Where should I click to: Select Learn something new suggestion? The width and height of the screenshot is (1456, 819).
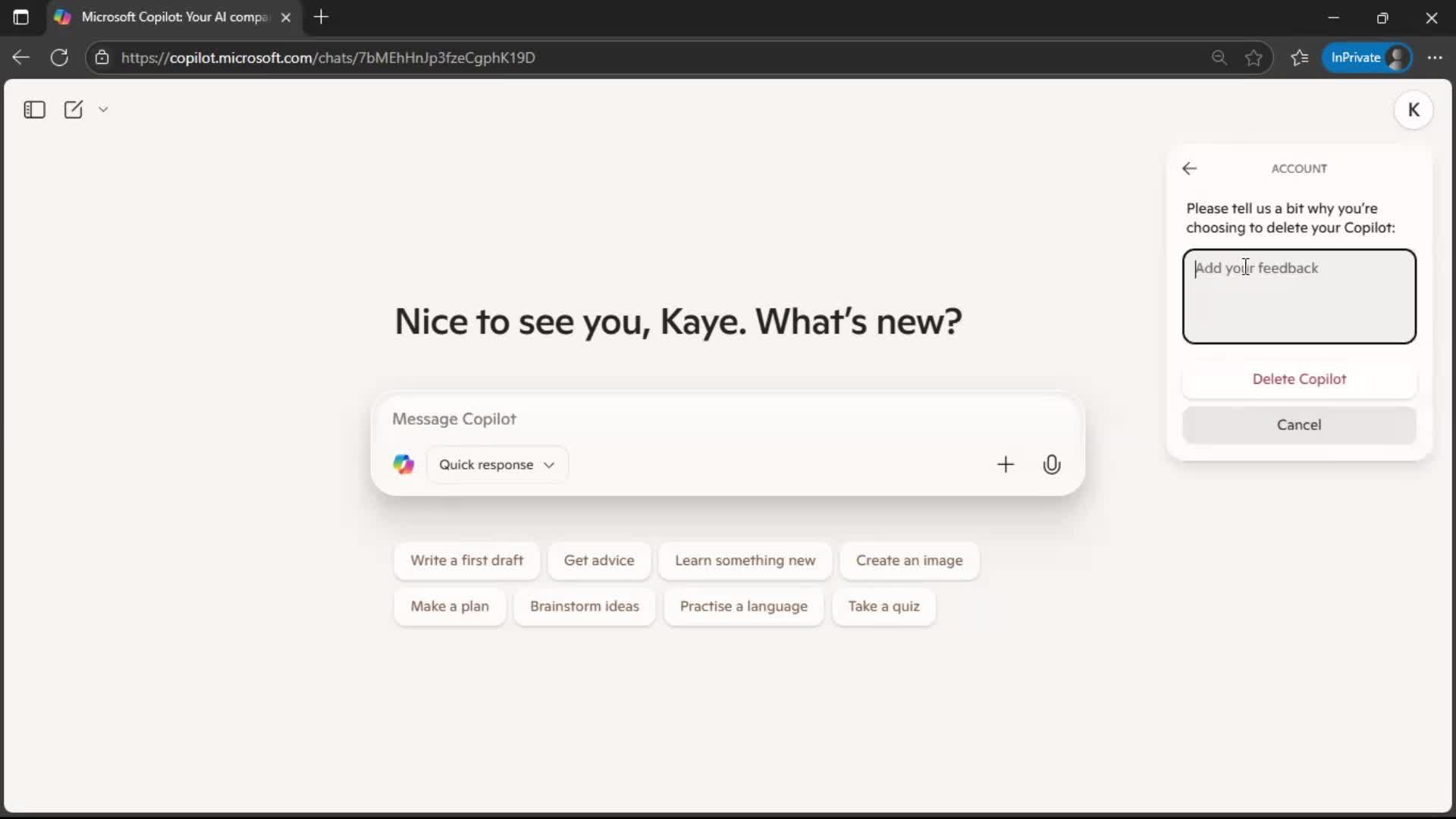pyautogui.click(x=745, y=560)
